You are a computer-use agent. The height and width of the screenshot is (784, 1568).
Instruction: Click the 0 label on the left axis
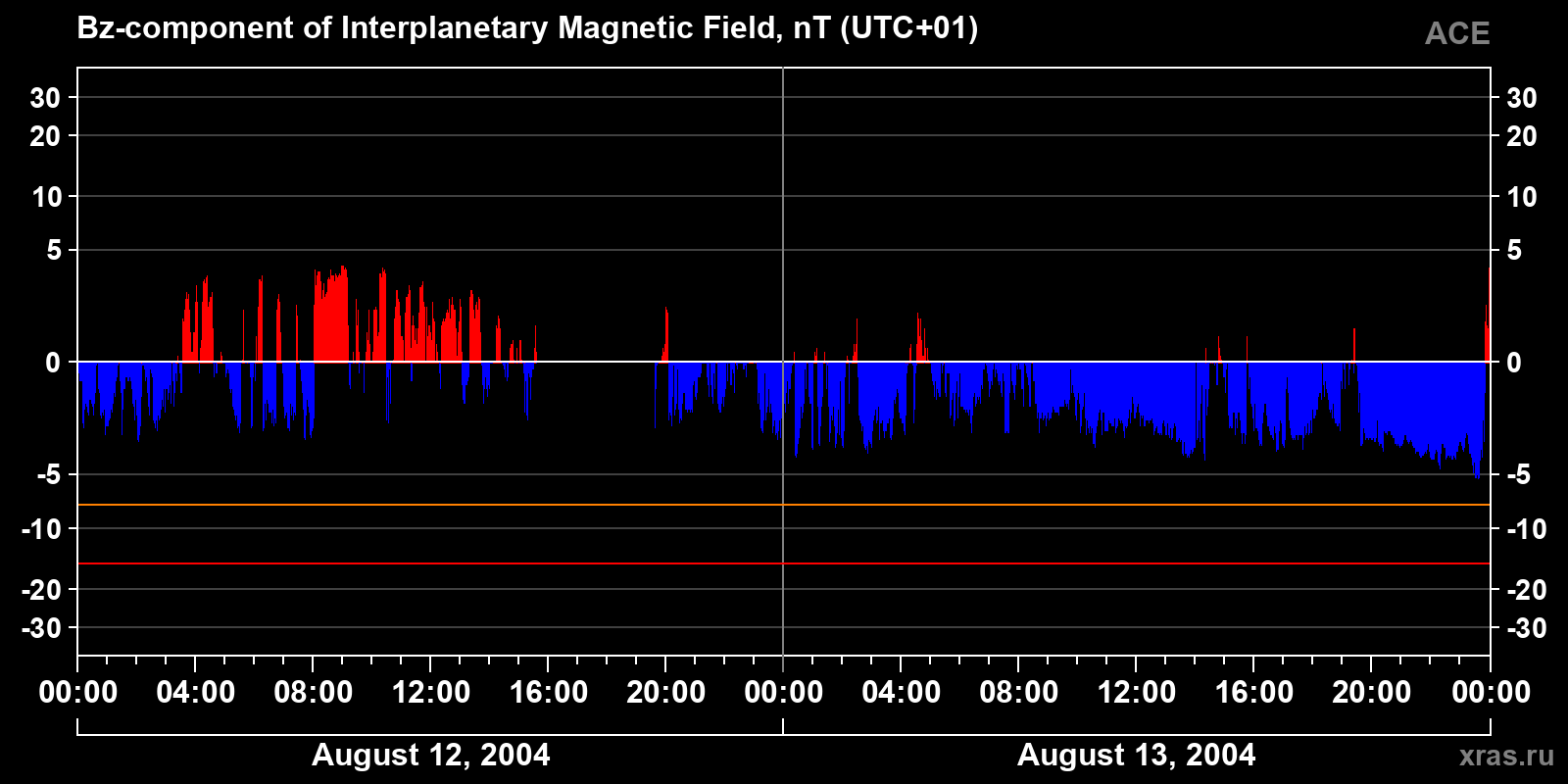pos(53,363)
